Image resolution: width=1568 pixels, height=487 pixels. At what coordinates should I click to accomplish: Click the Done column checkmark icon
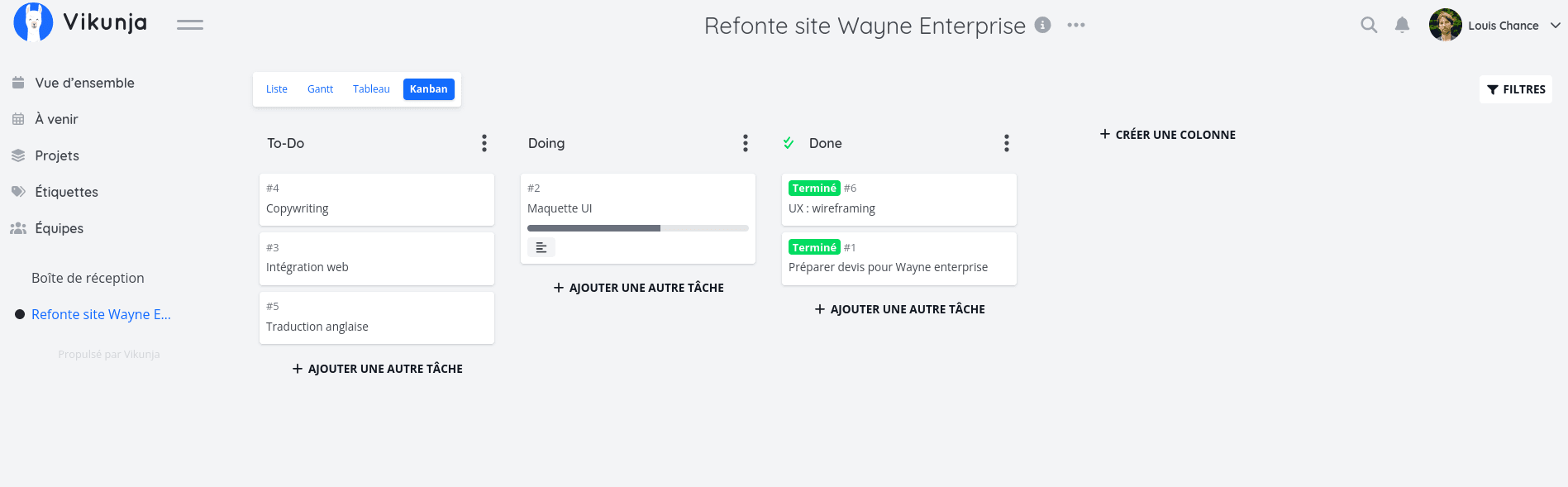[x=789, y=143]
